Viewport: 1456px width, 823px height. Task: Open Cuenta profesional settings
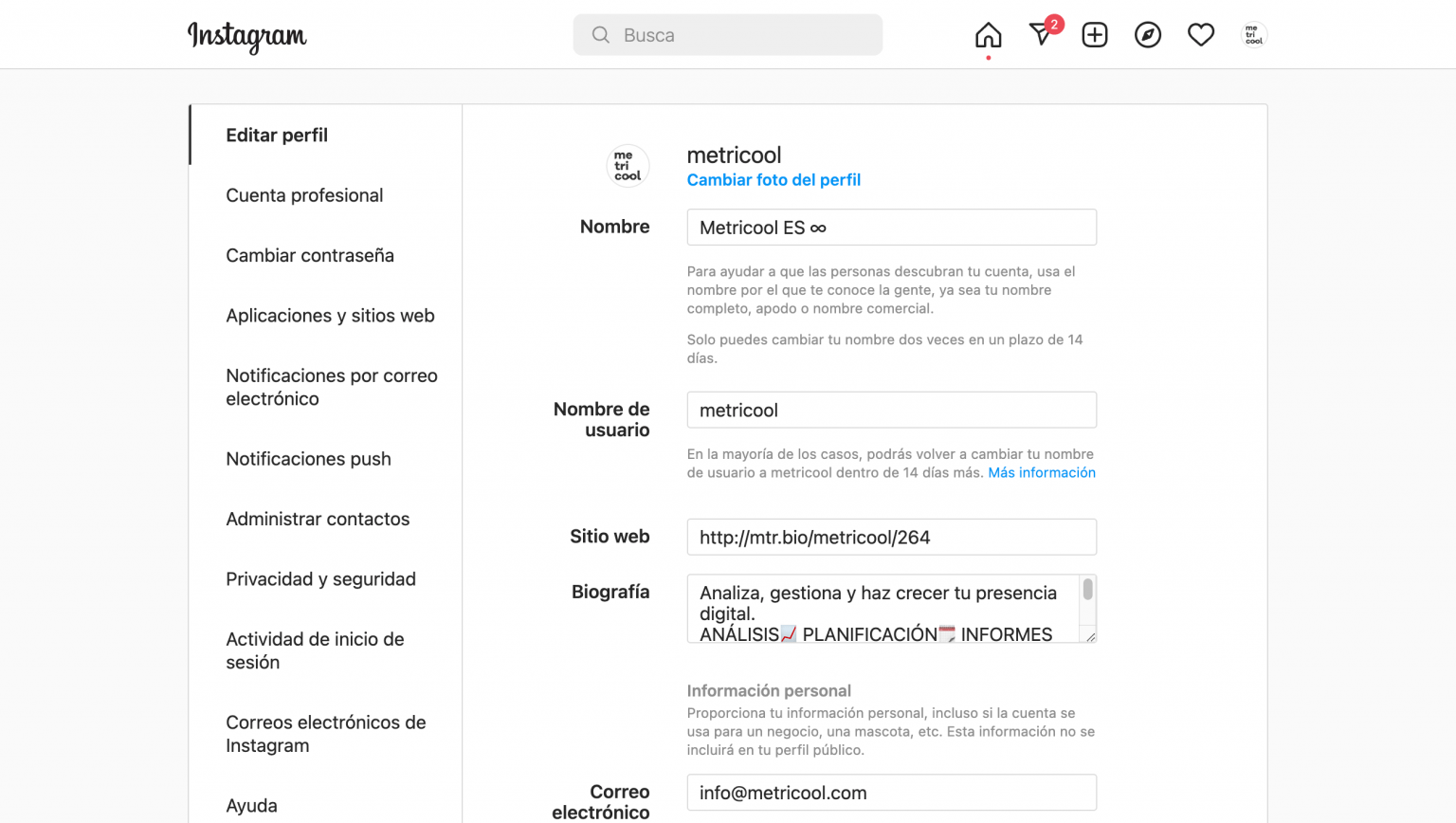pos(304,195)
